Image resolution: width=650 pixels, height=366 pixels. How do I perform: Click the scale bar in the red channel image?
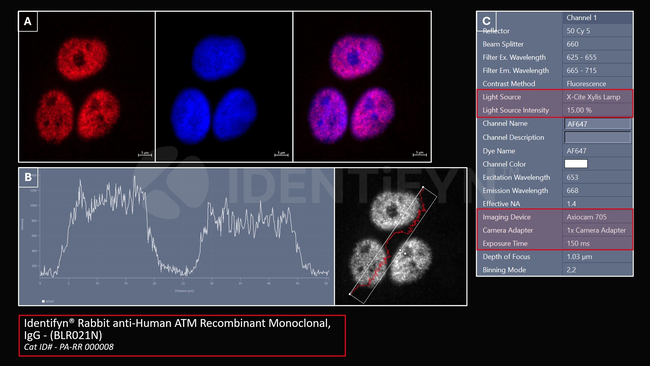145,154
